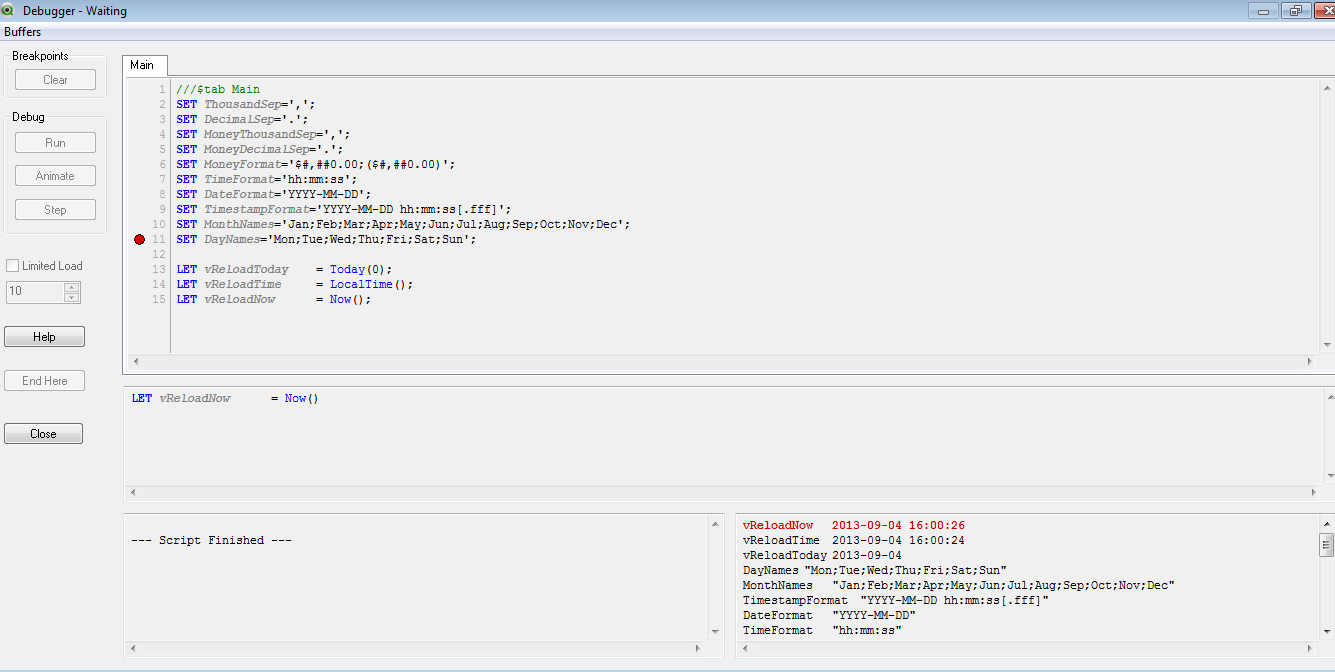Click the script pane right scroll arrow
This screenshot has width=1335, height=672.
click(1311, 363)
